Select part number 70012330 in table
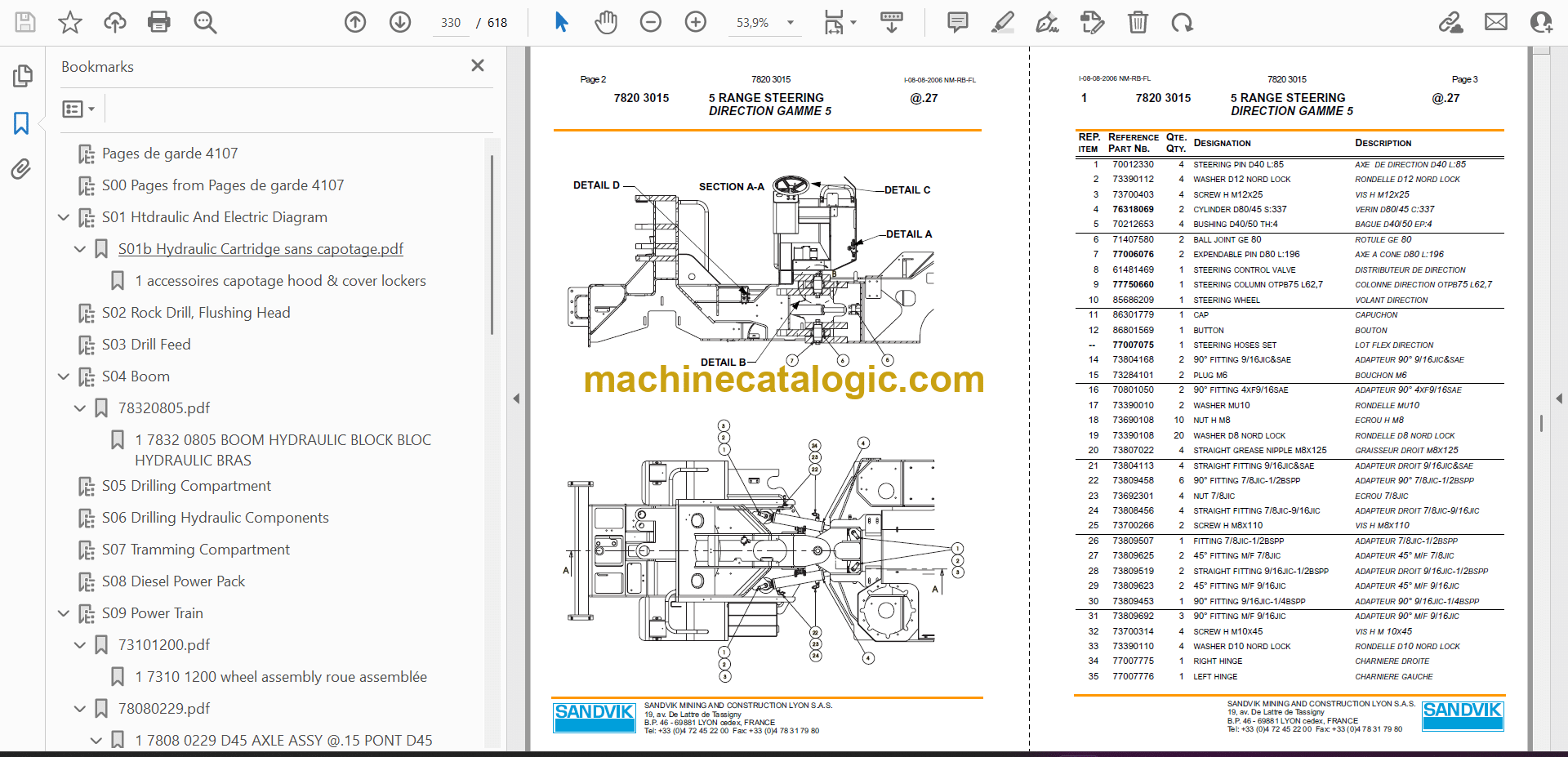The height and width of the screenshot is (757, 1568). [1133, 164]
